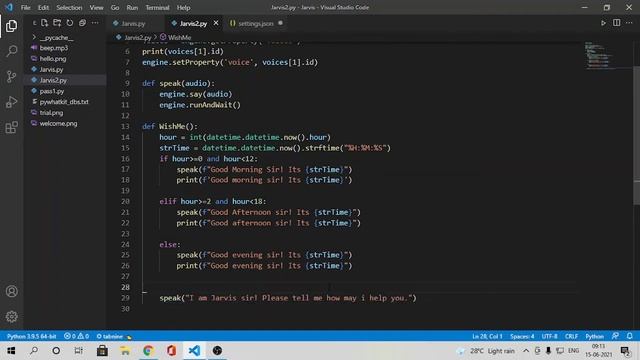Open the Help menu
The width and height of the screenshot is (640, 360).
(183, 8)
